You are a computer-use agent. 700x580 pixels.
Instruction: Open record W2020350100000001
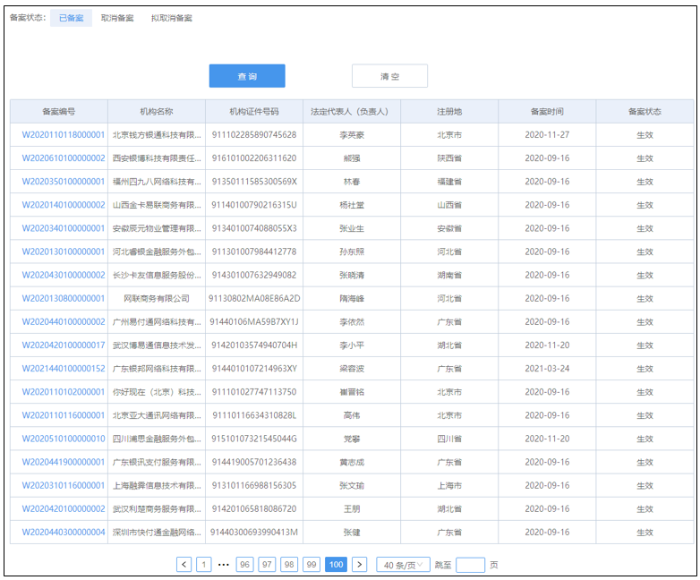coord(63,181)
